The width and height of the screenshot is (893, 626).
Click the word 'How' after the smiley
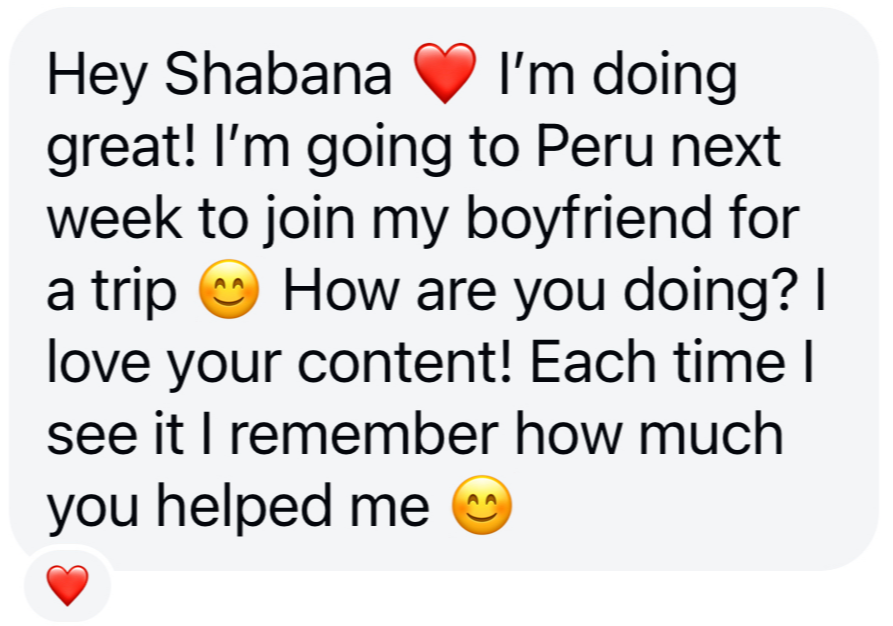coord(341,291)
